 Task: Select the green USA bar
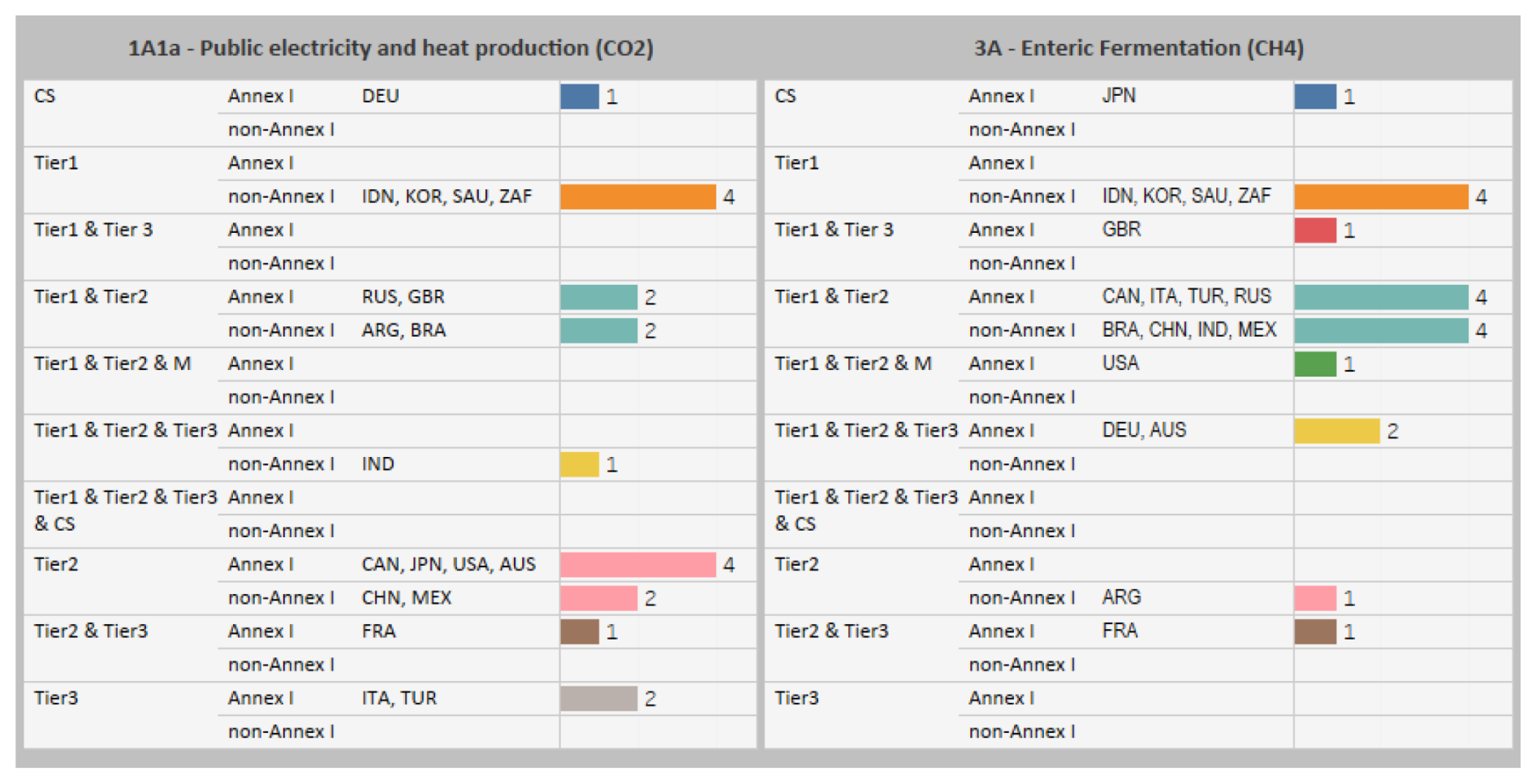point(1314,364)
